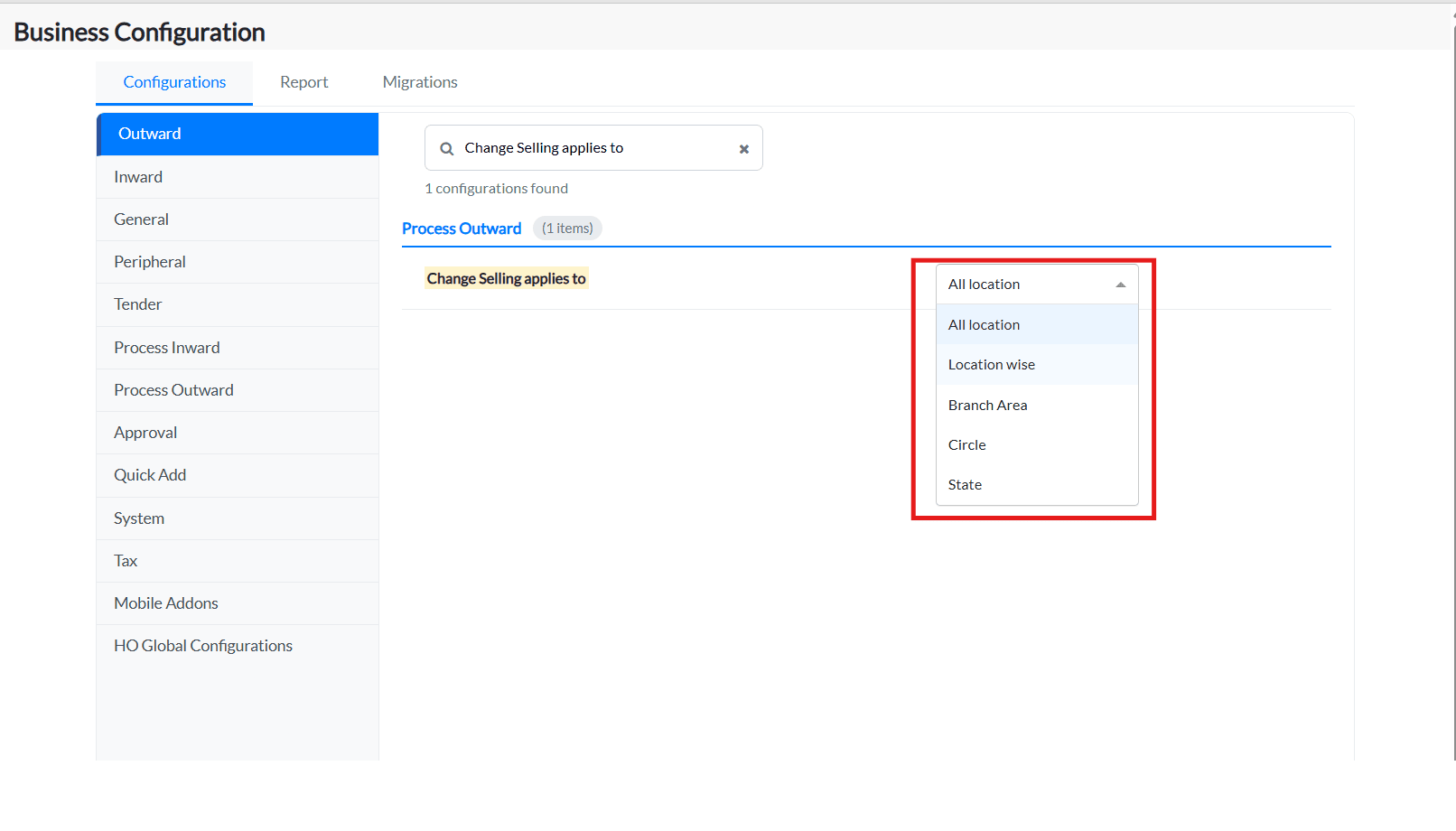
Task: Collapse the All location dropdown arrow
Action: (1120, 285)
